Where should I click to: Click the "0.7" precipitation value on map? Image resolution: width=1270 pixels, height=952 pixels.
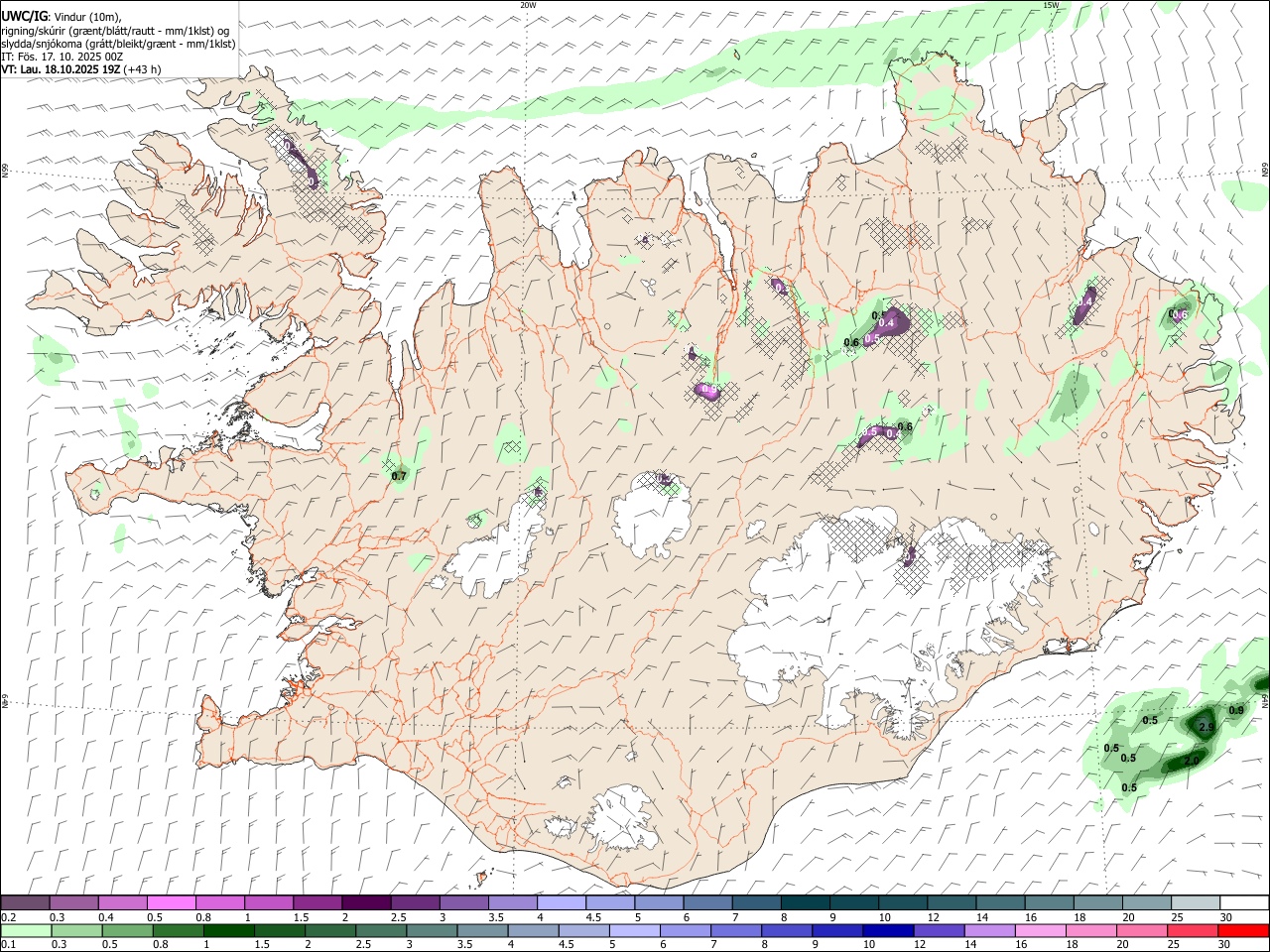coord(399,476)
